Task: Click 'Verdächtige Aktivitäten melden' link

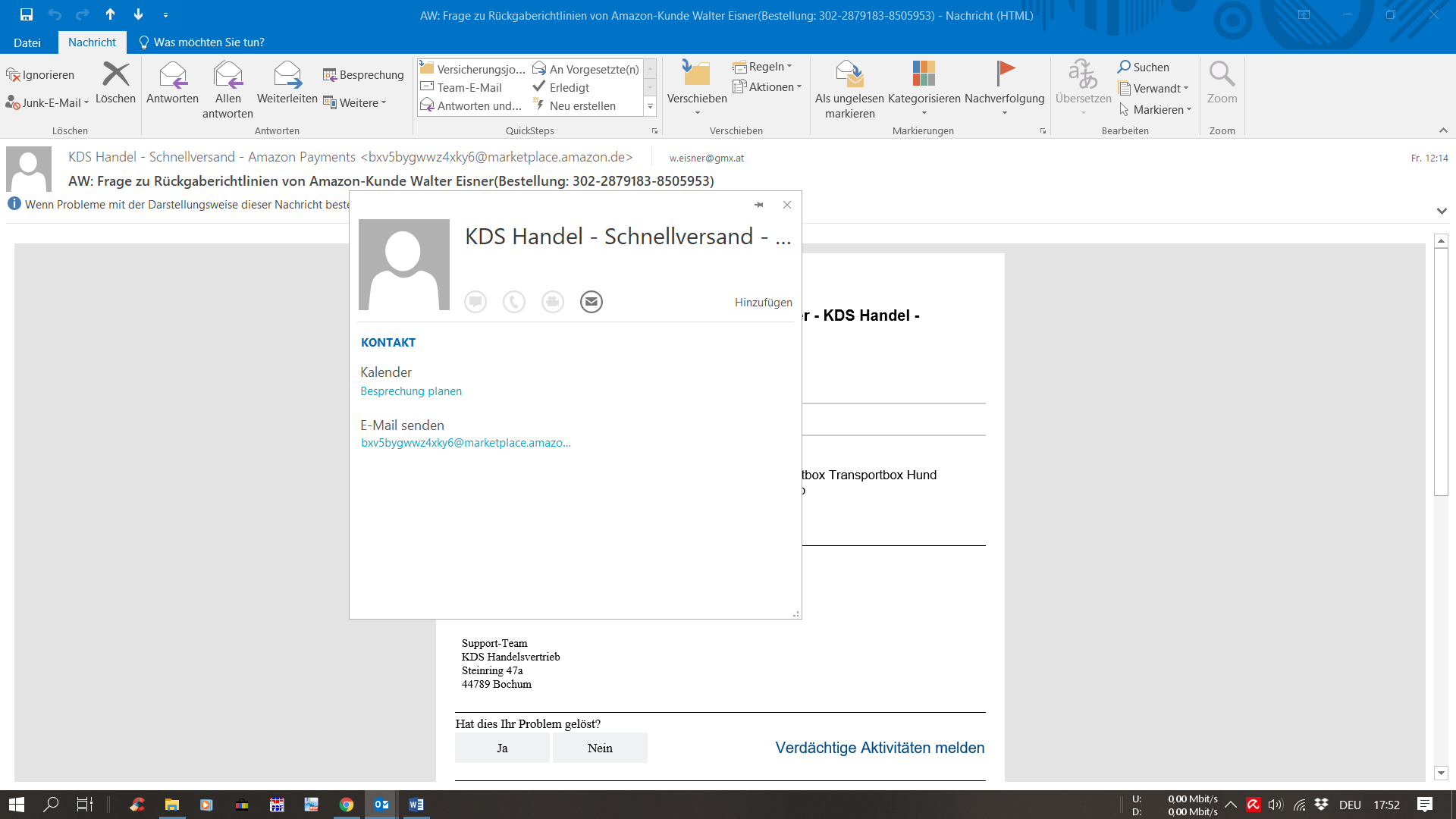Action: [x=880, y=748]
